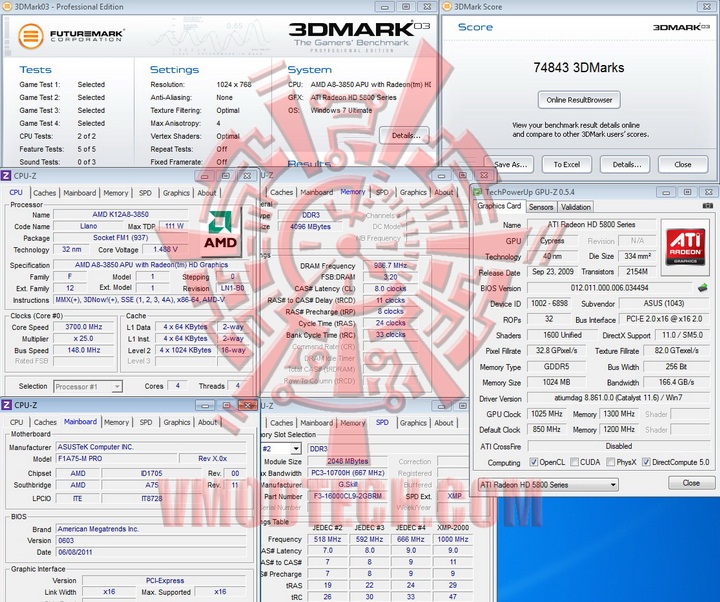Click the CPU-Z icon of the Mainboard window
Screen dimensions: 720x602
[x=6, y=405]
